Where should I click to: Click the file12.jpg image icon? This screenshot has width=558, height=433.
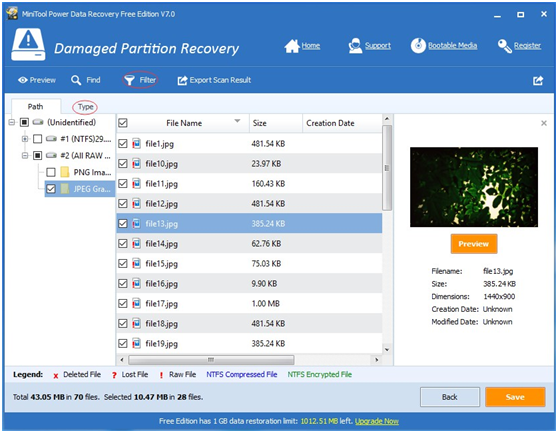(136, 203)
